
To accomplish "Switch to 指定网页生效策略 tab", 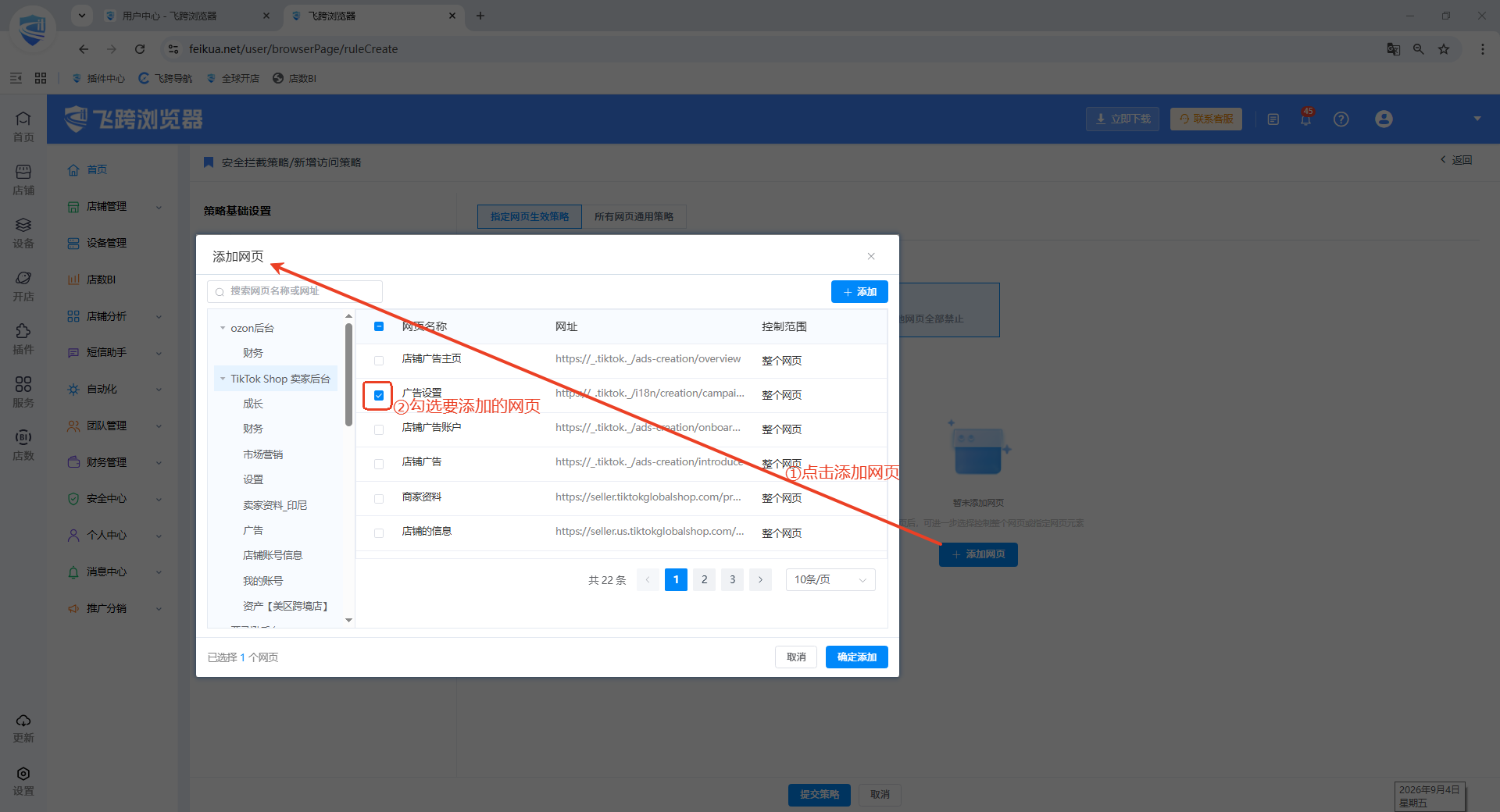I will tap(530, 216).
